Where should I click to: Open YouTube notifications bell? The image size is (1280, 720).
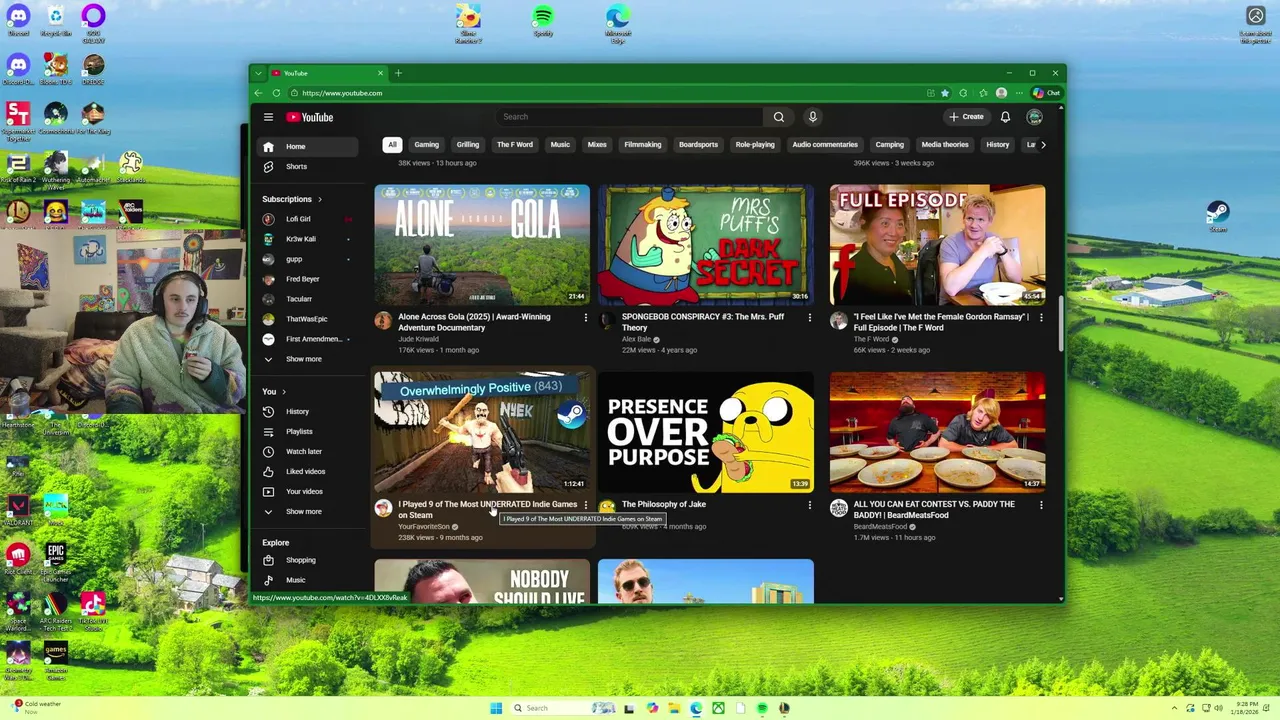click(1005, 117)
